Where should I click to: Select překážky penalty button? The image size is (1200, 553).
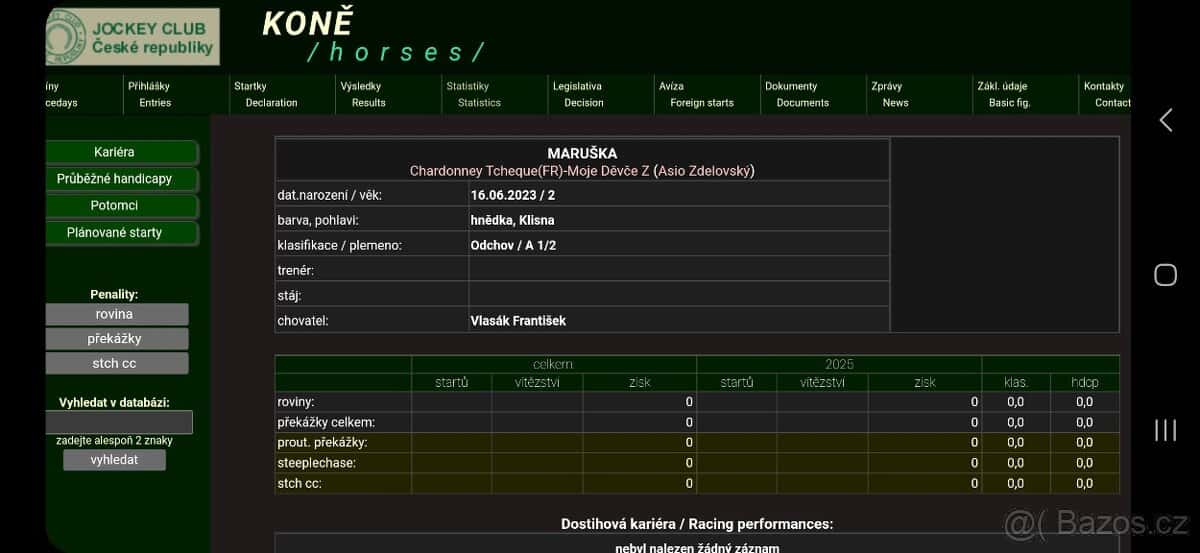coord(116,339)
